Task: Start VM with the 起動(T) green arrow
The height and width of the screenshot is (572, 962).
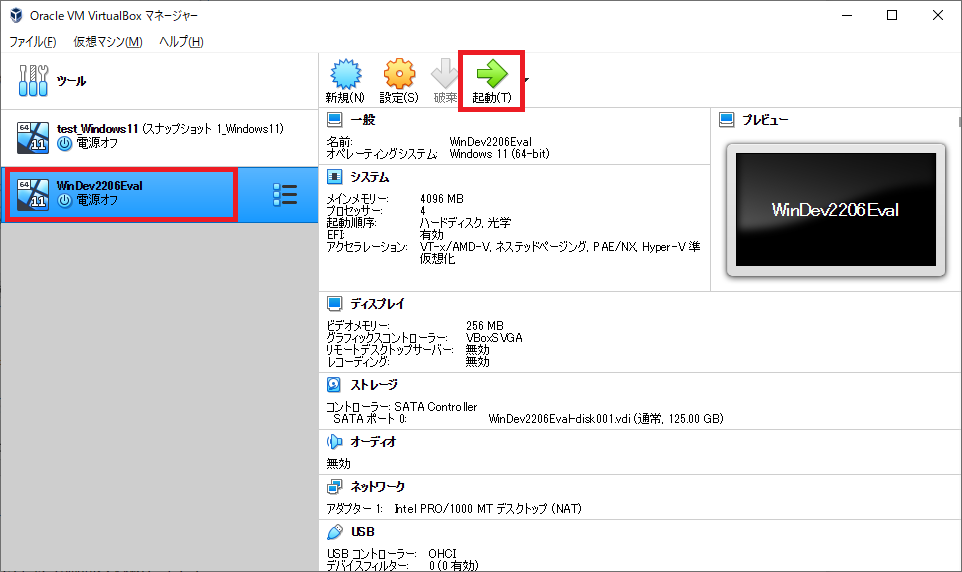Action: click(491, 81)
